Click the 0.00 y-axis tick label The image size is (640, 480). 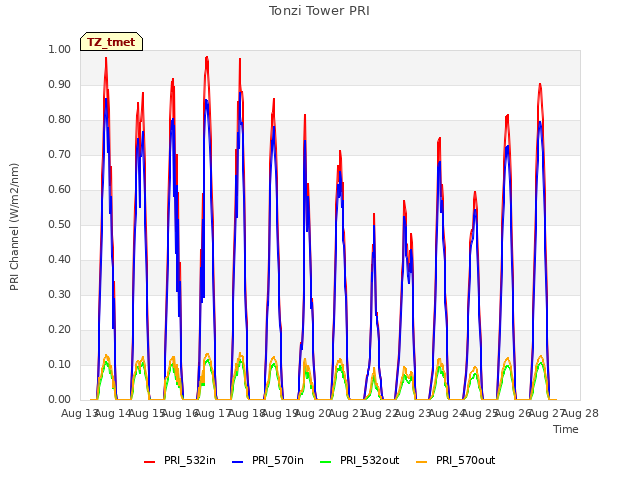(60, 399)
